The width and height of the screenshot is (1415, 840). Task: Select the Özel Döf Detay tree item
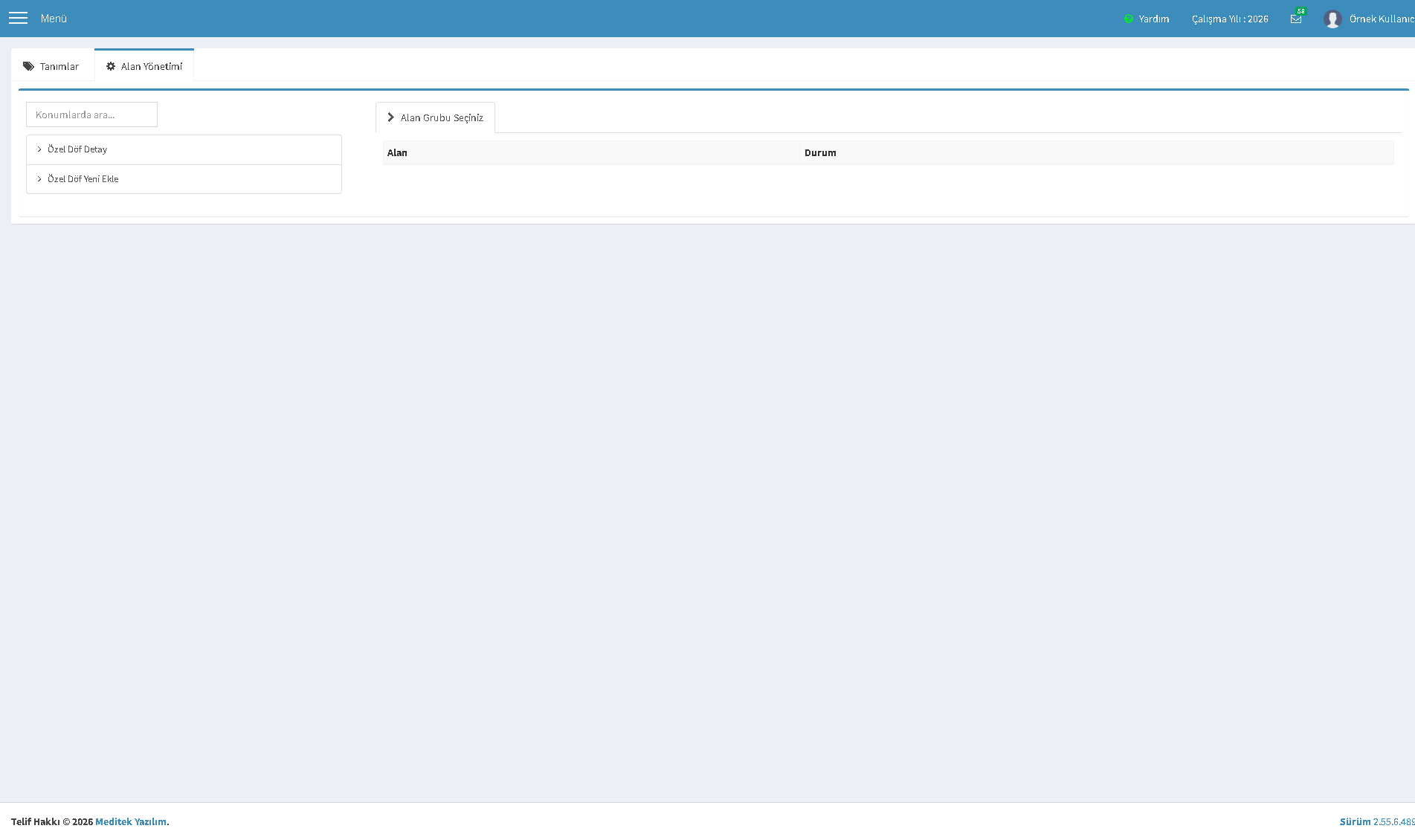pos(184,149)
